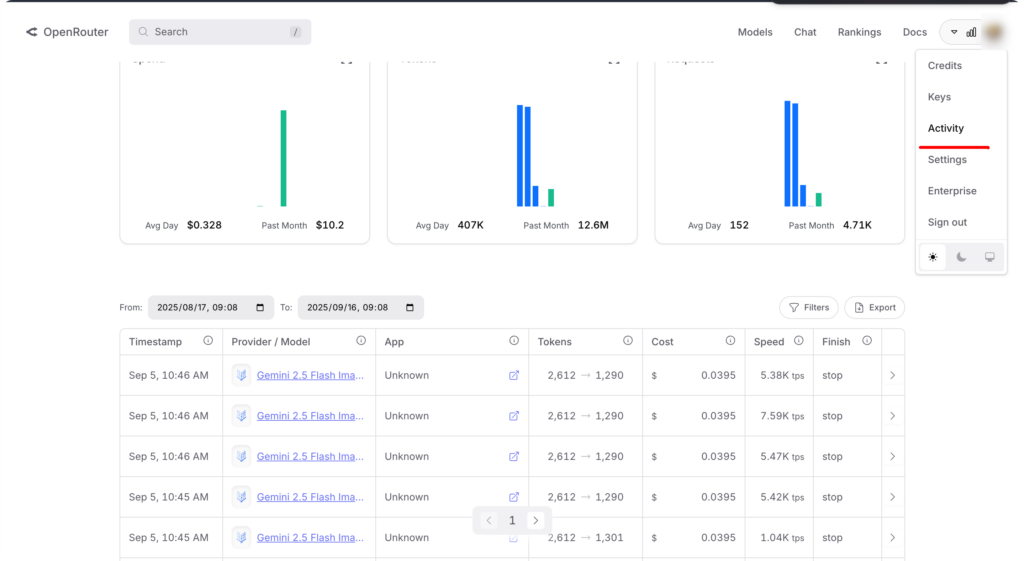The width and height of the screenshot is (1024, 561).
Task: Click the info icon beside Finish header
Action: click(x=867, y=341)
